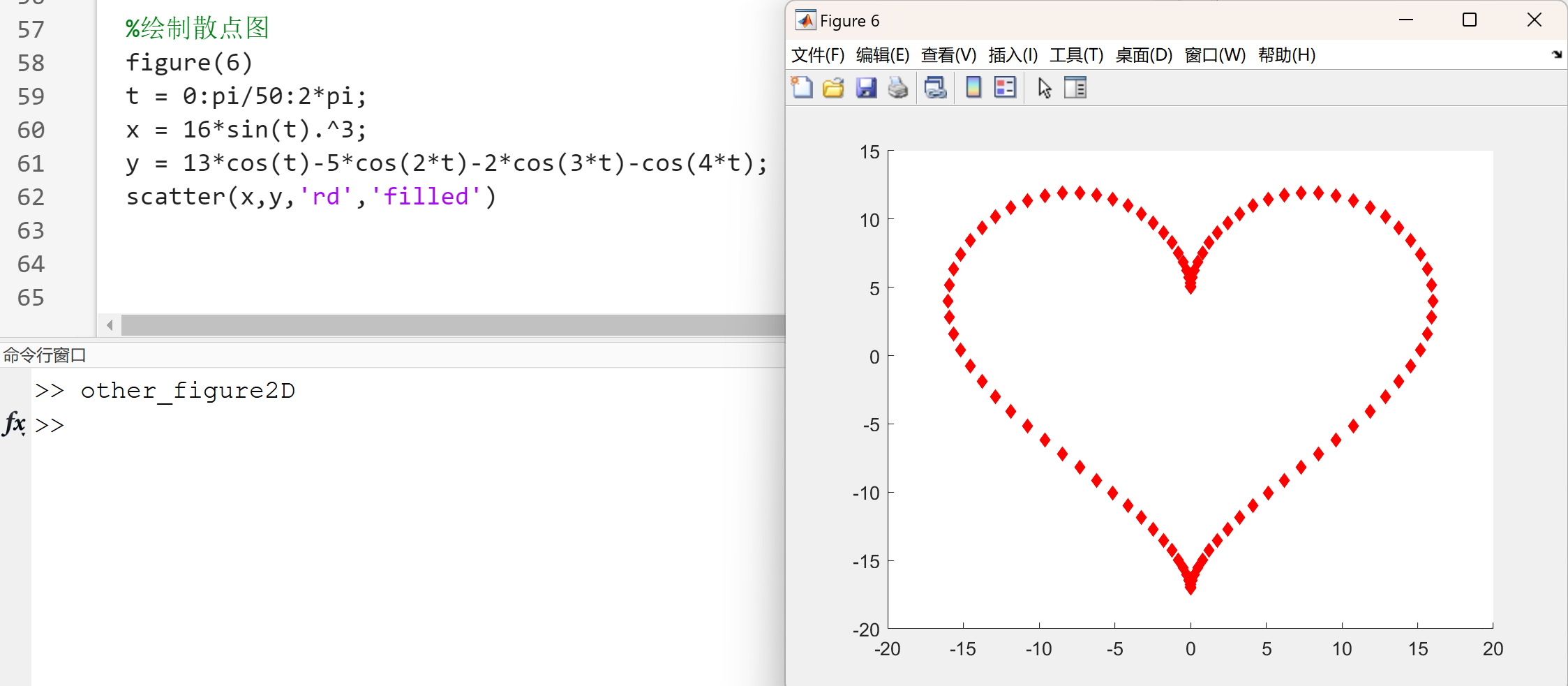Viewport: 1568px width, 686px height.
Task: Insert a legend using the legend icon
Action: 1005,88
